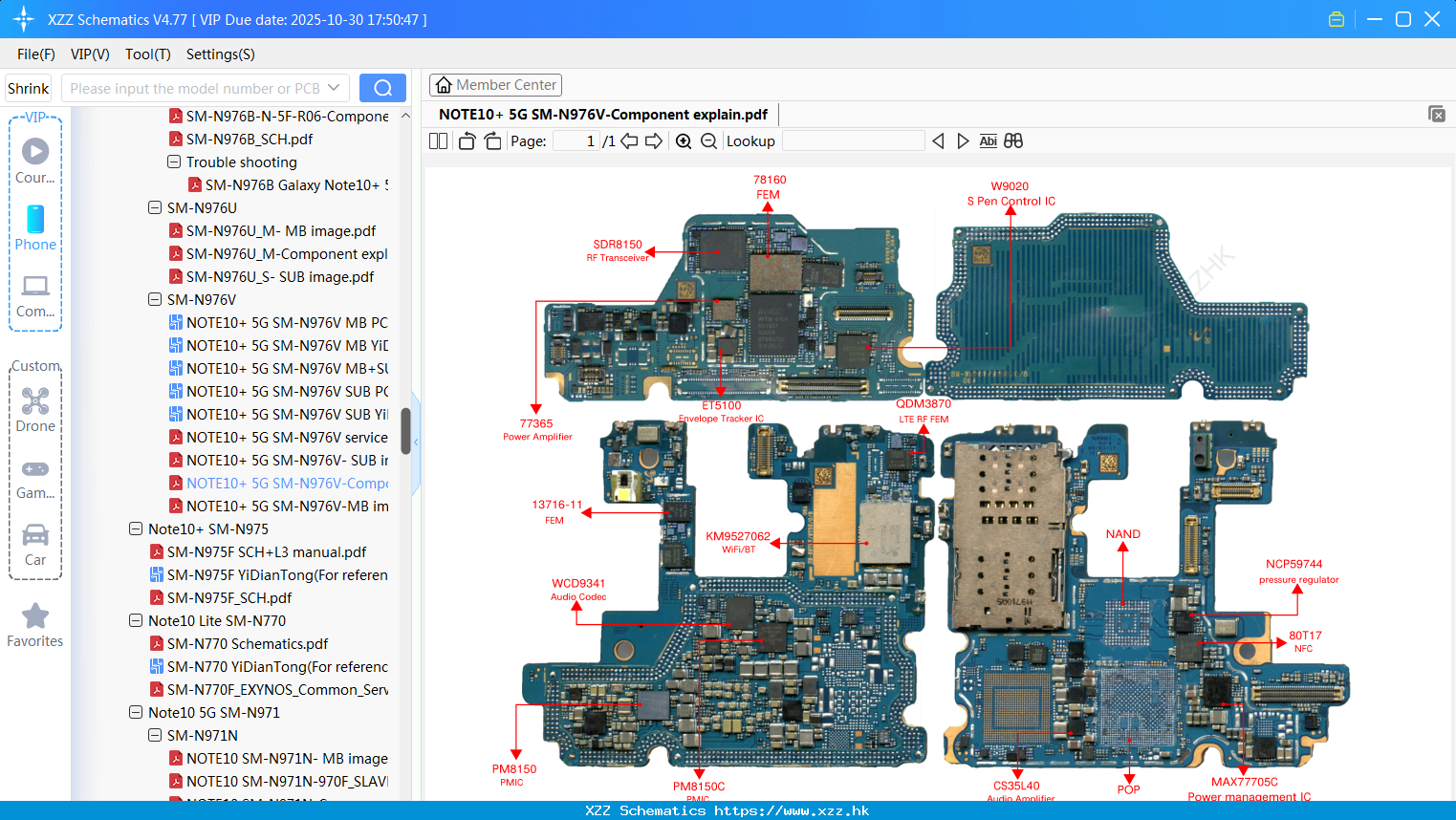Click the tree scrollbar up arrow

[x=405, y=116]
